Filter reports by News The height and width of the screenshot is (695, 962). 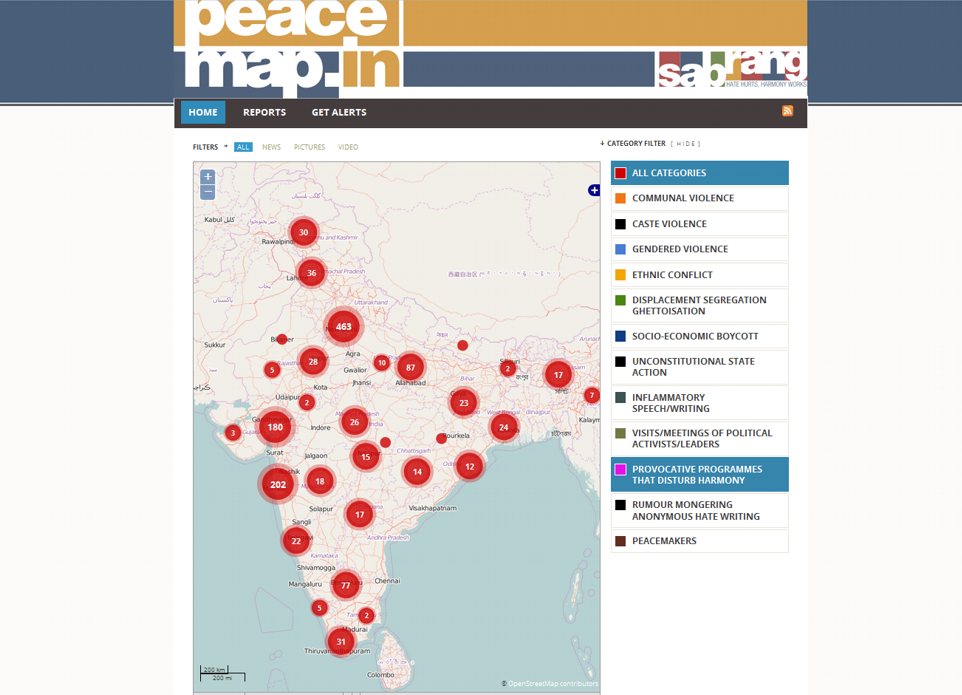point(271,147)
